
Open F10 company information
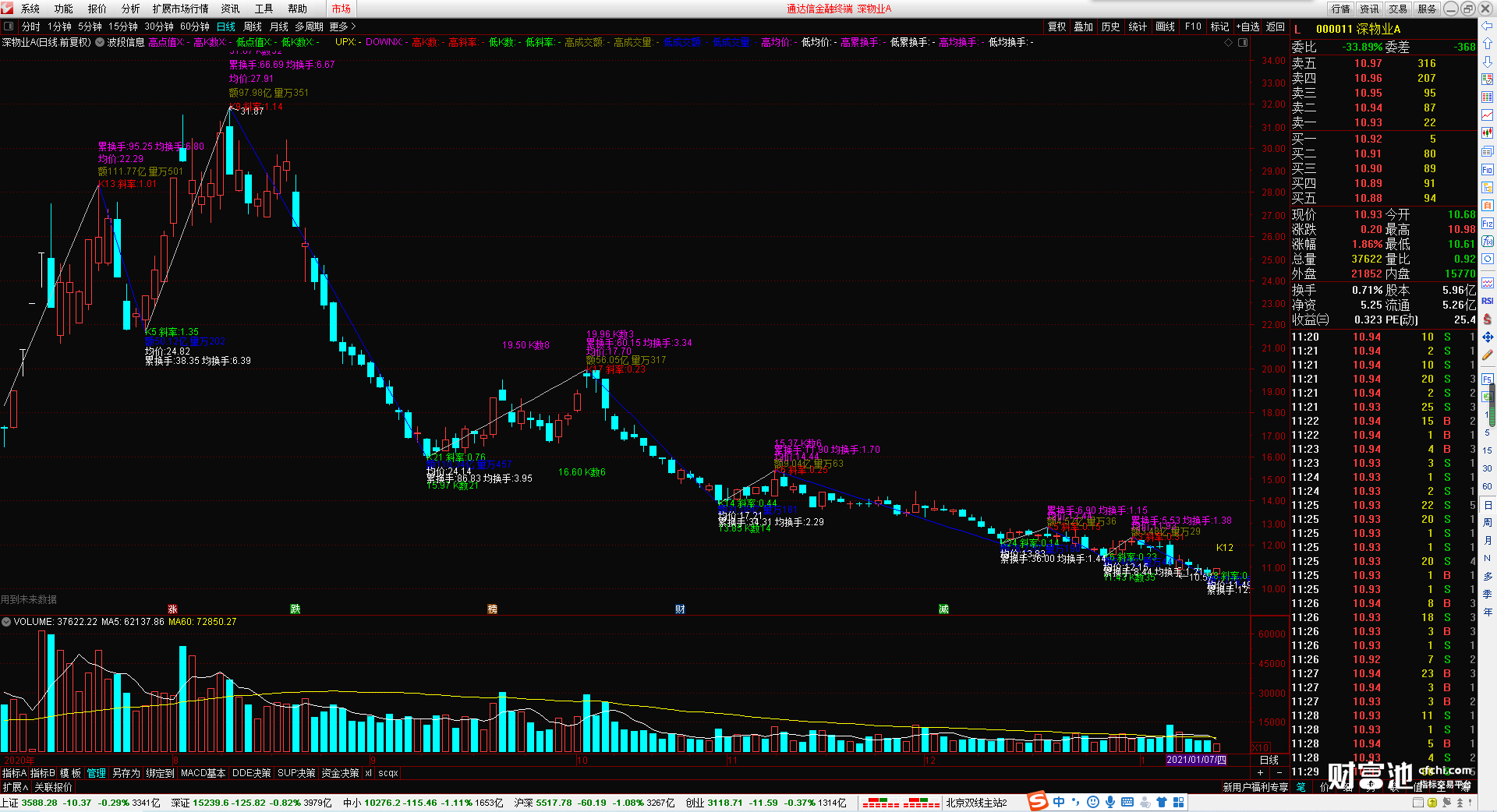click(x=1193, y=26)
